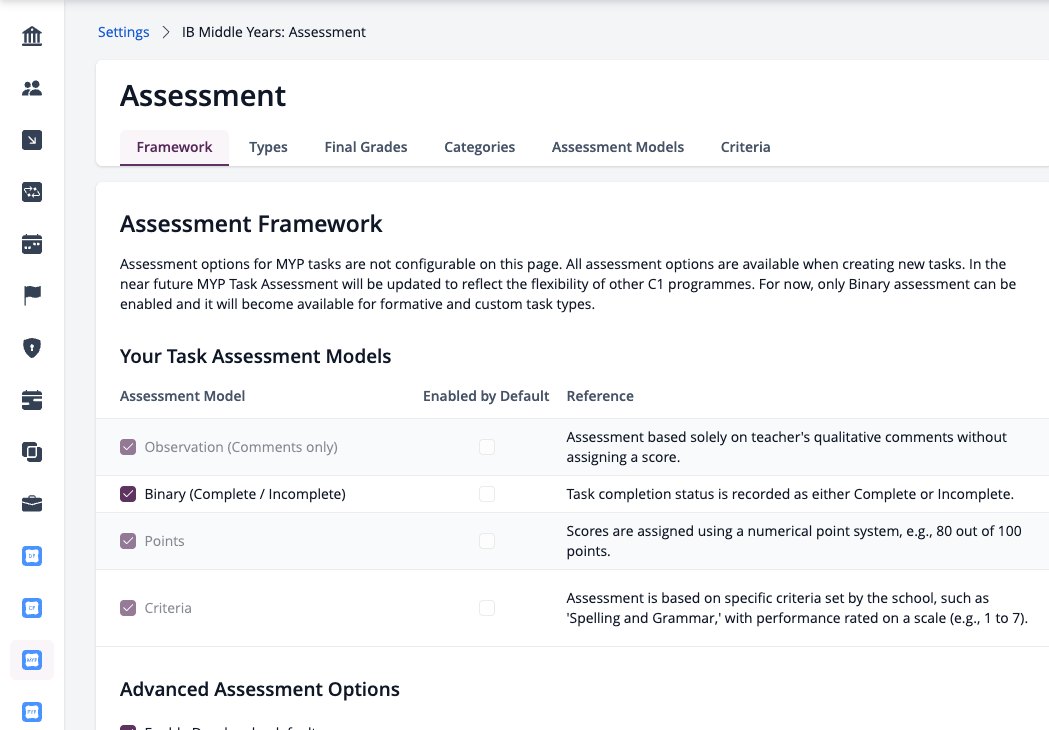Toggle Observation (Comments only) model checkbox
Image resolution: width=1049 pixels, height=730 pixels.
(x=128, y=447)
